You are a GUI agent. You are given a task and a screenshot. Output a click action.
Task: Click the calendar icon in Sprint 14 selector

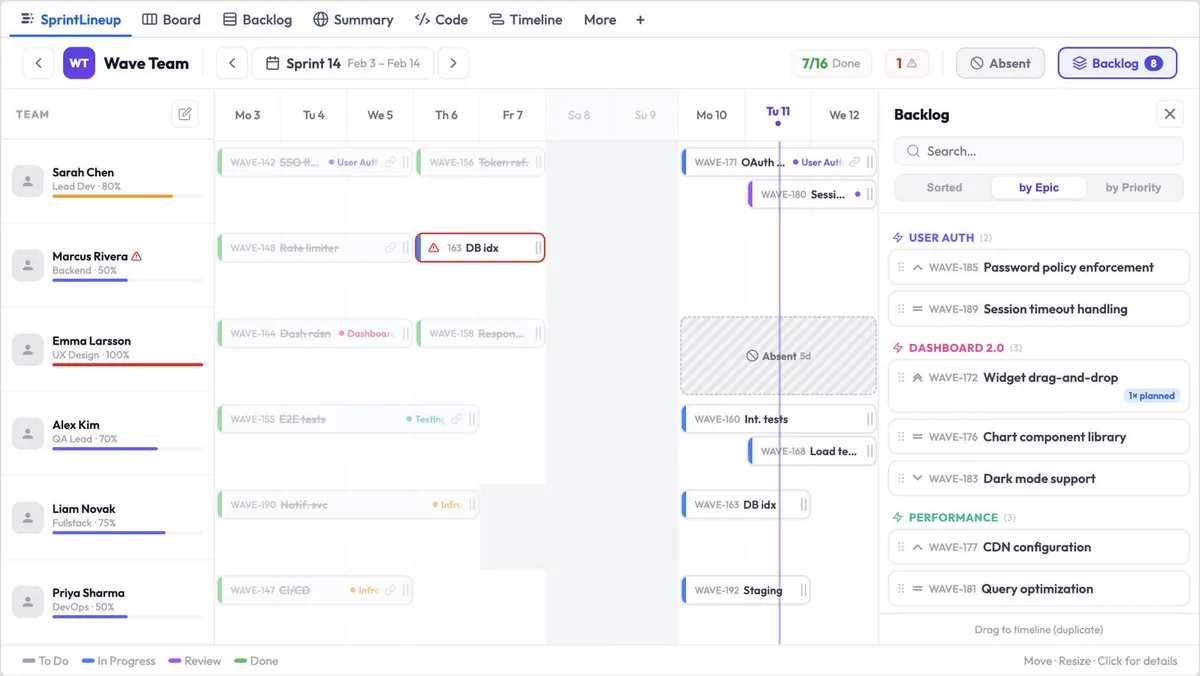(272, 63)
